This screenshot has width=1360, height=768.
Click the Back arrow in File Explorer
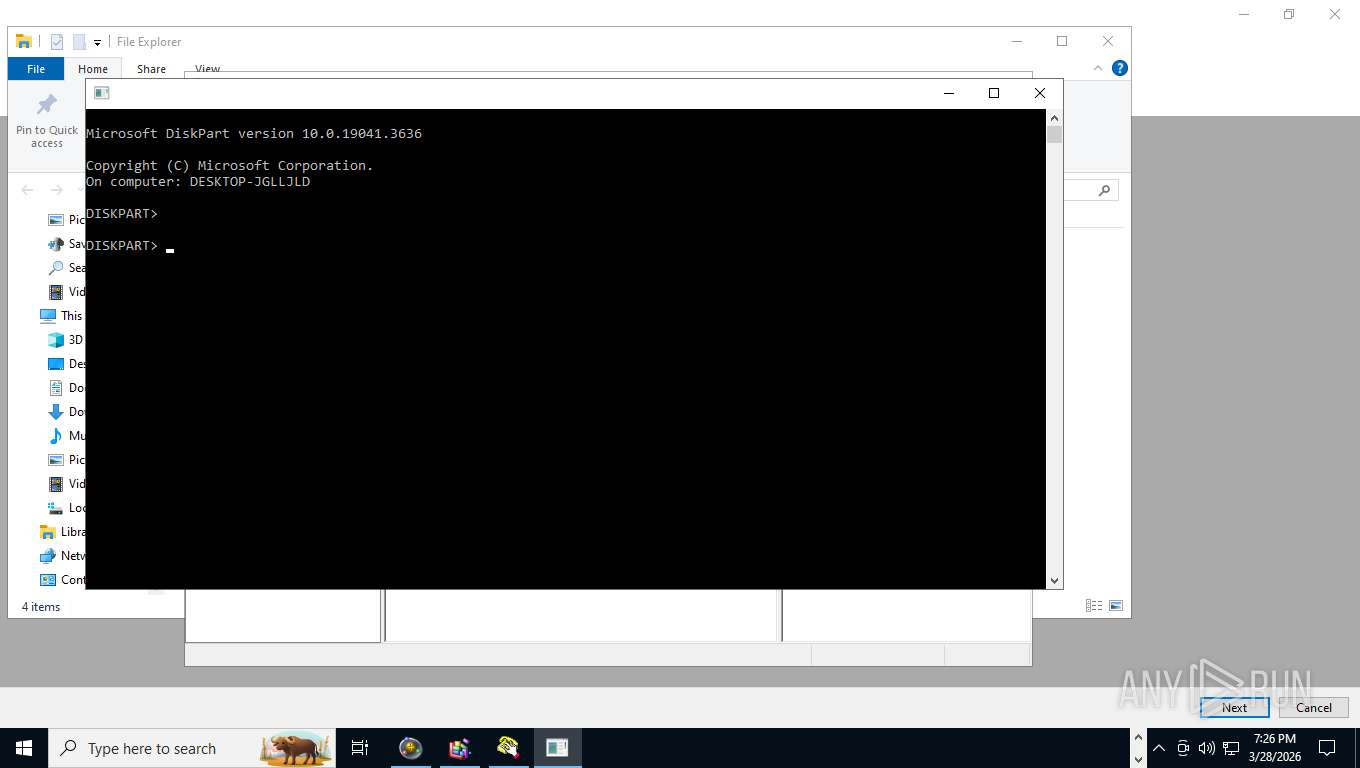click(27, 190)
